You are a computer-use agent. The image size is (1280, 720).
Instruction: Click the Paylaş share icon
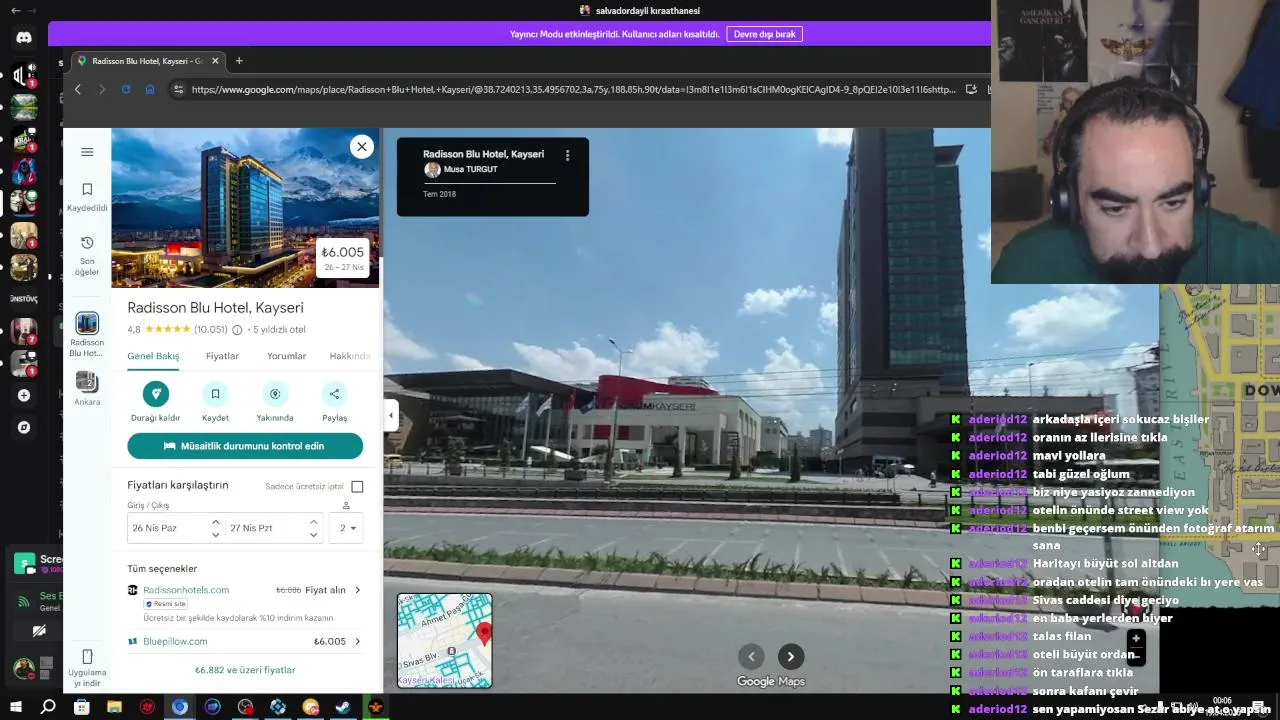334,394
